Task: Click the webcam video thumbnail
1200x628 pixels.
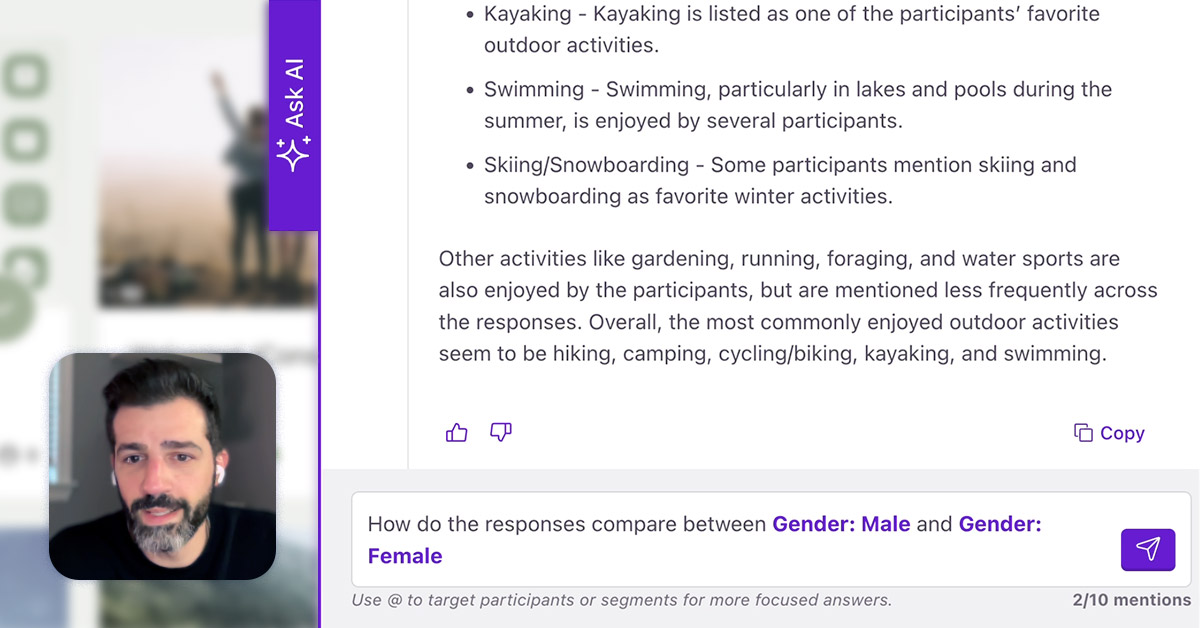Action: click(165, 467)
